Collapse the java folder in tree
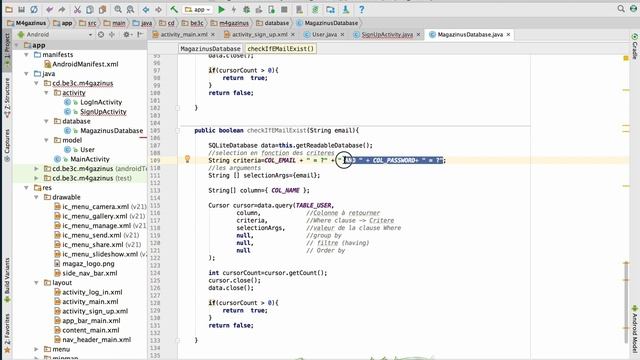 tap(27, 73)
